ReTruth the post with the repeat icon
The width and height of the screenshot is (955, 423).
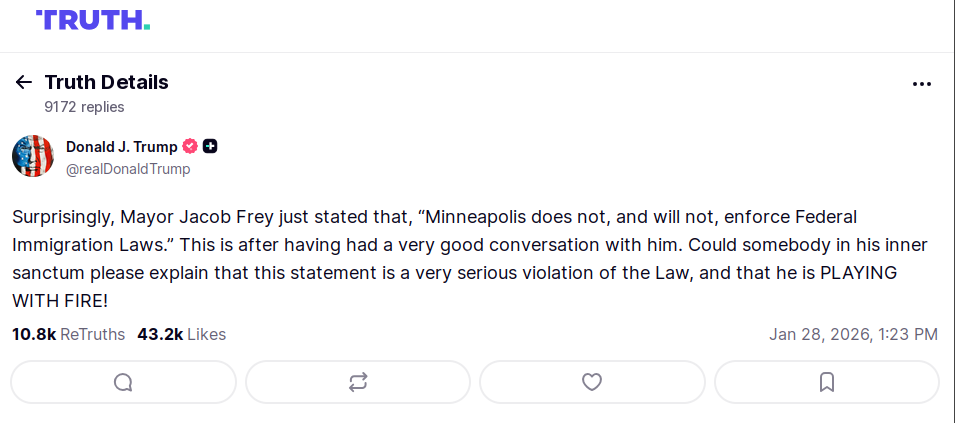tap(358, 382)
